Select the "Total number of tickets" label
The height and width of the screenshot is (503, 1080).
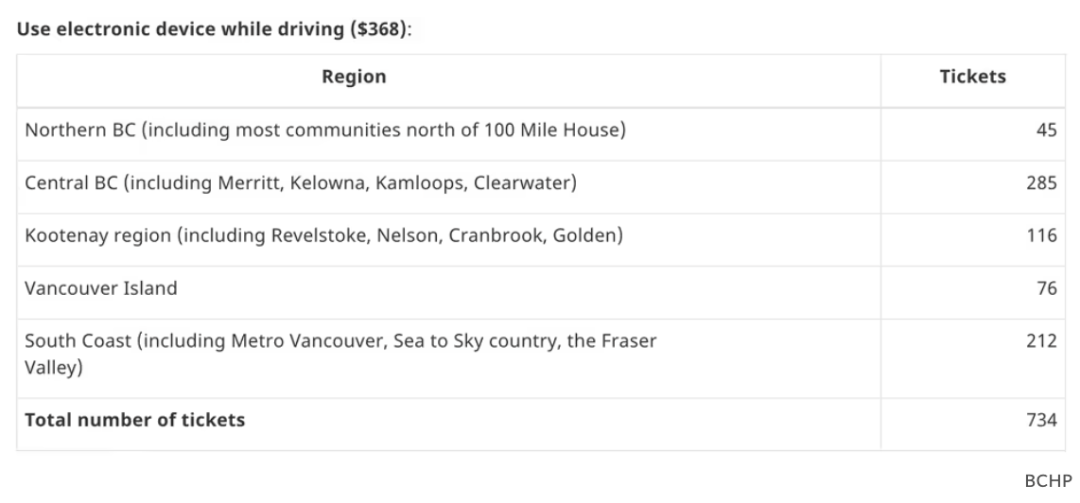[135, 420]
